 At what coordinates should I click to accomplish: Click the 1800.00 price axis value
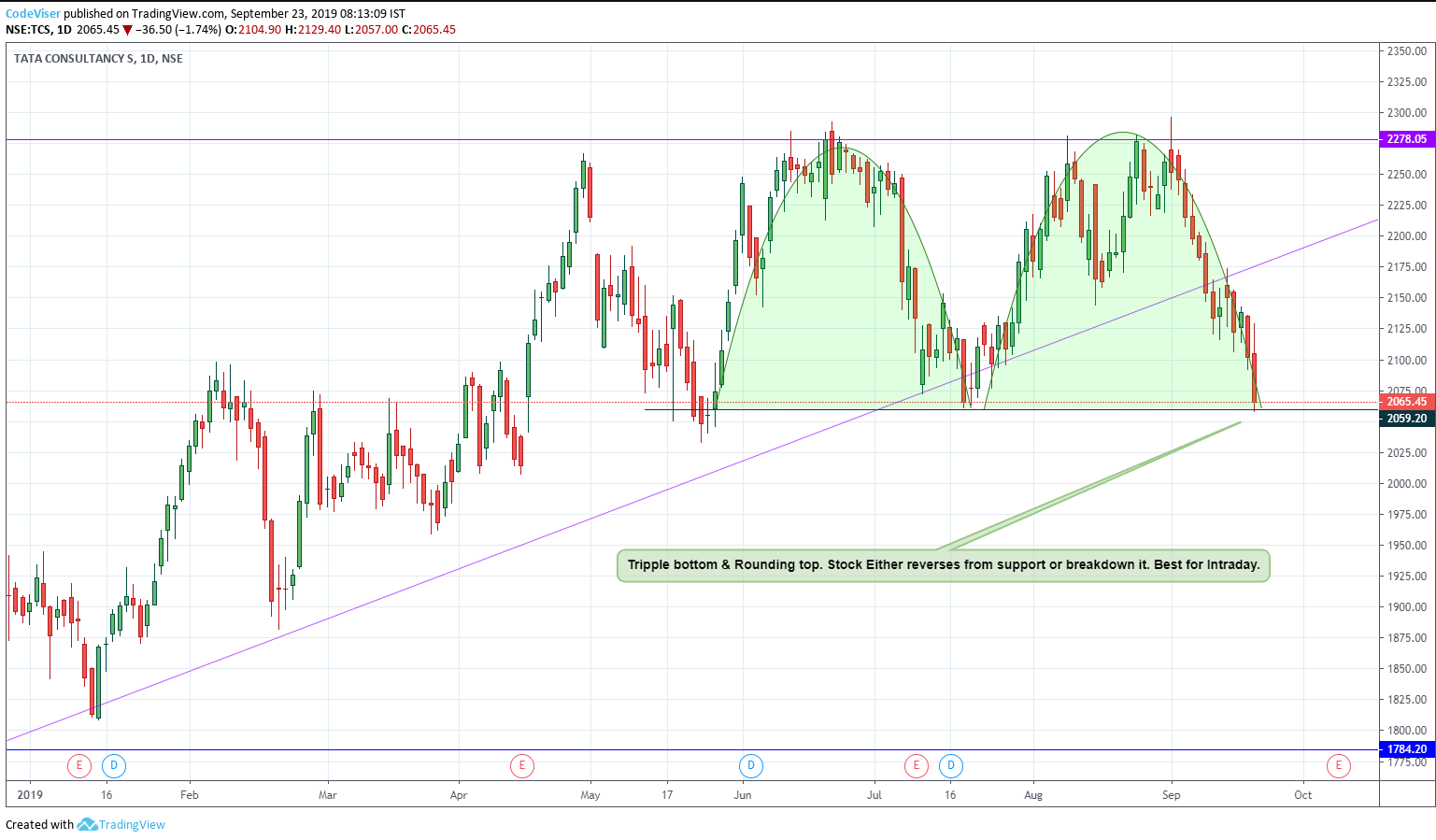[x=1406, y=730]
